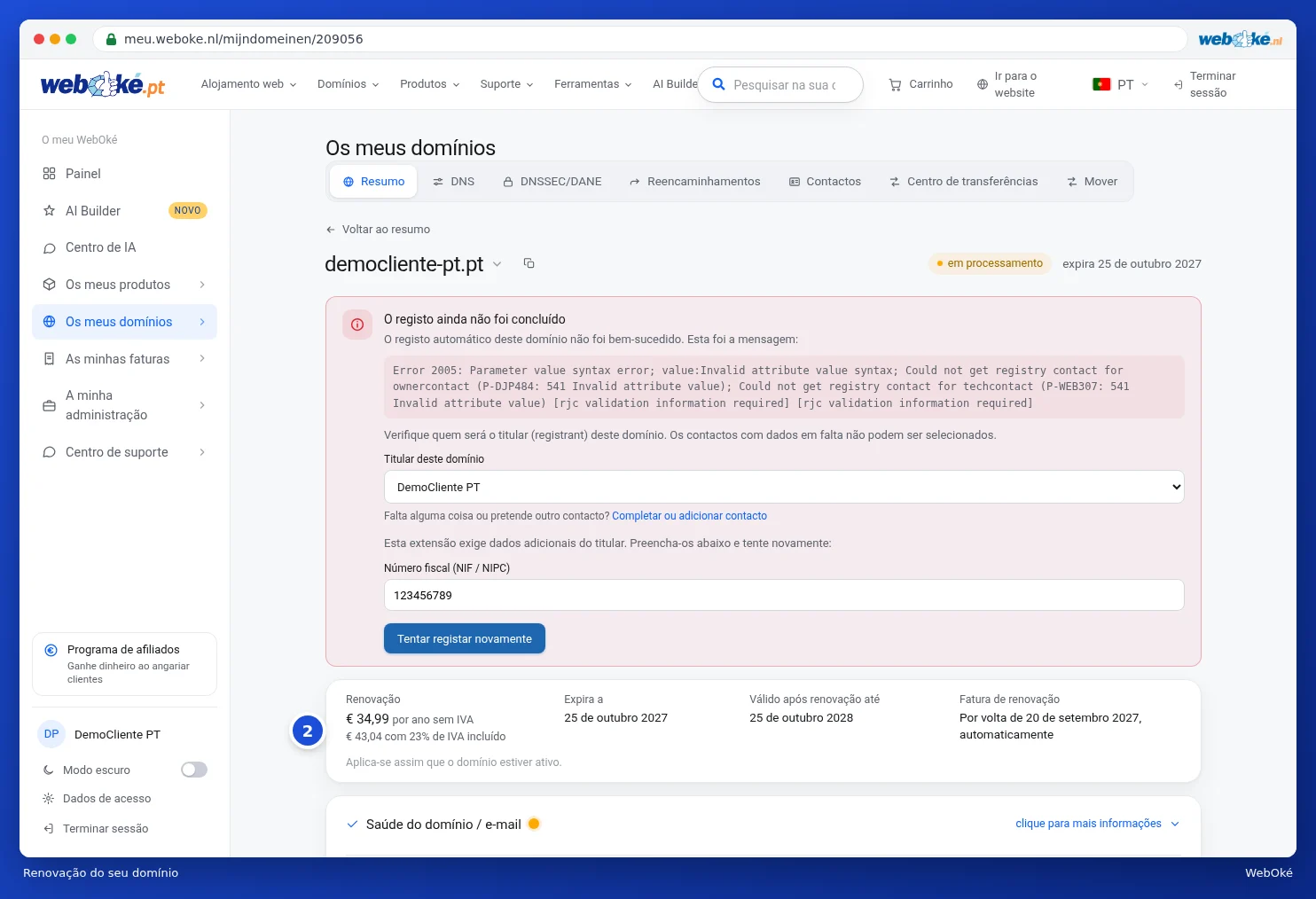The image size is (1316, 899).
Task: Expand the Produtos menu
Action: [430, 84]
